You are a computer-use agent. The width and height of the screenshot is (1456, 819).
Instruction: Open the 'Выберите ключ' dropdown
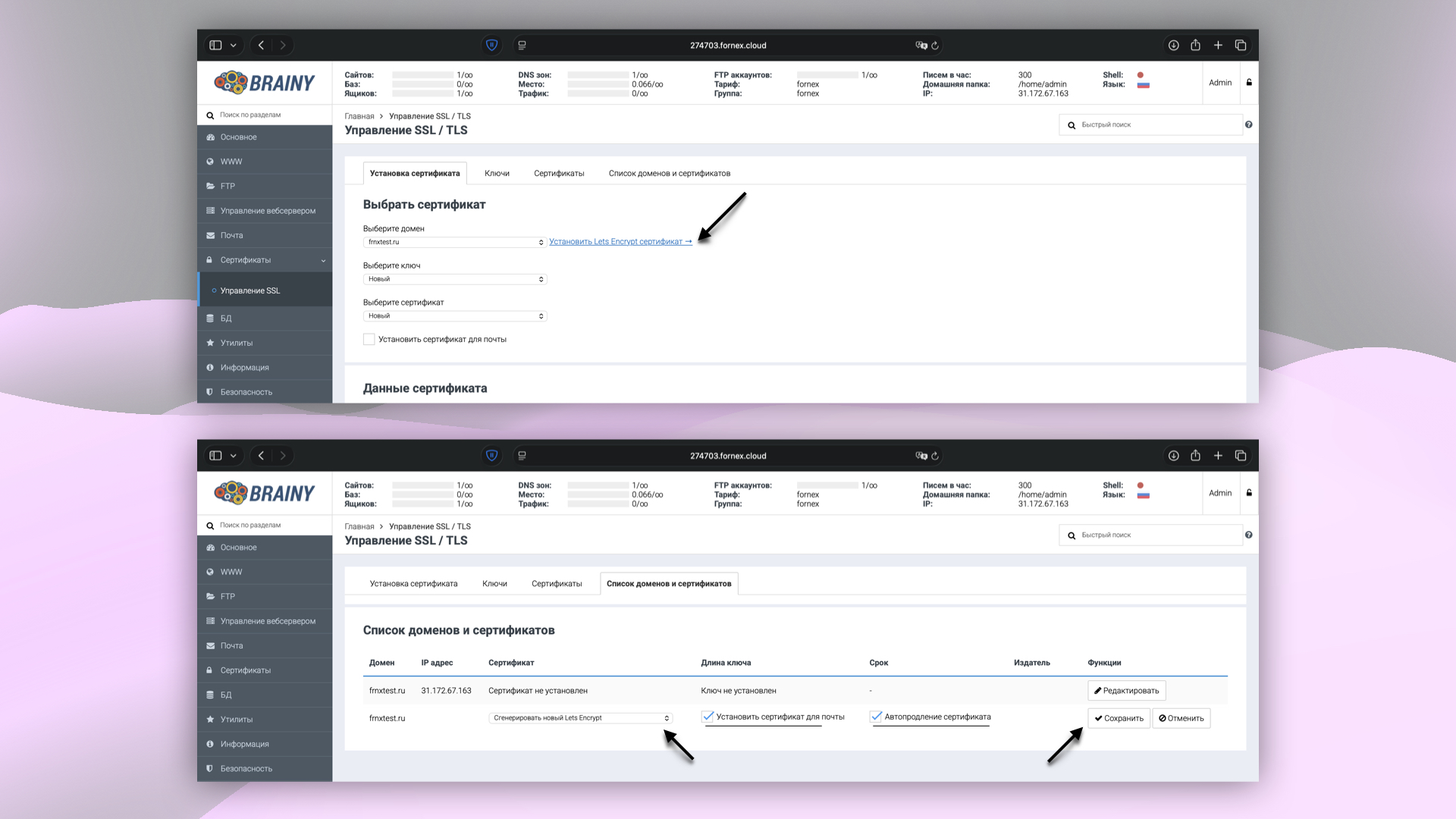455,279
